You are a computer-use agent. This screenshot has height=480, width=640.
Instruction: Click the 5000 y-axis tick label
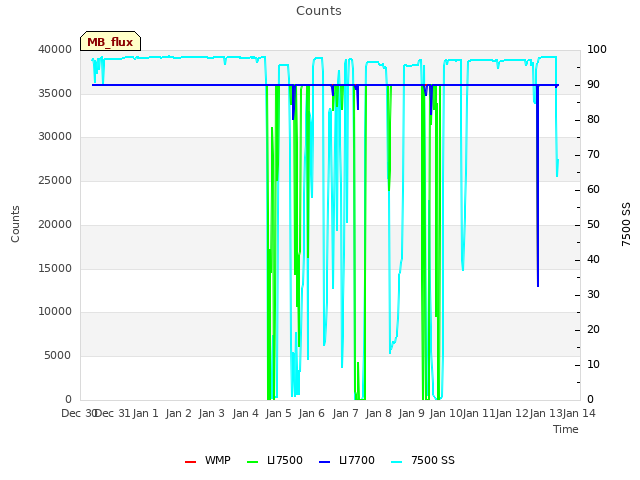[x=58, y=356]
